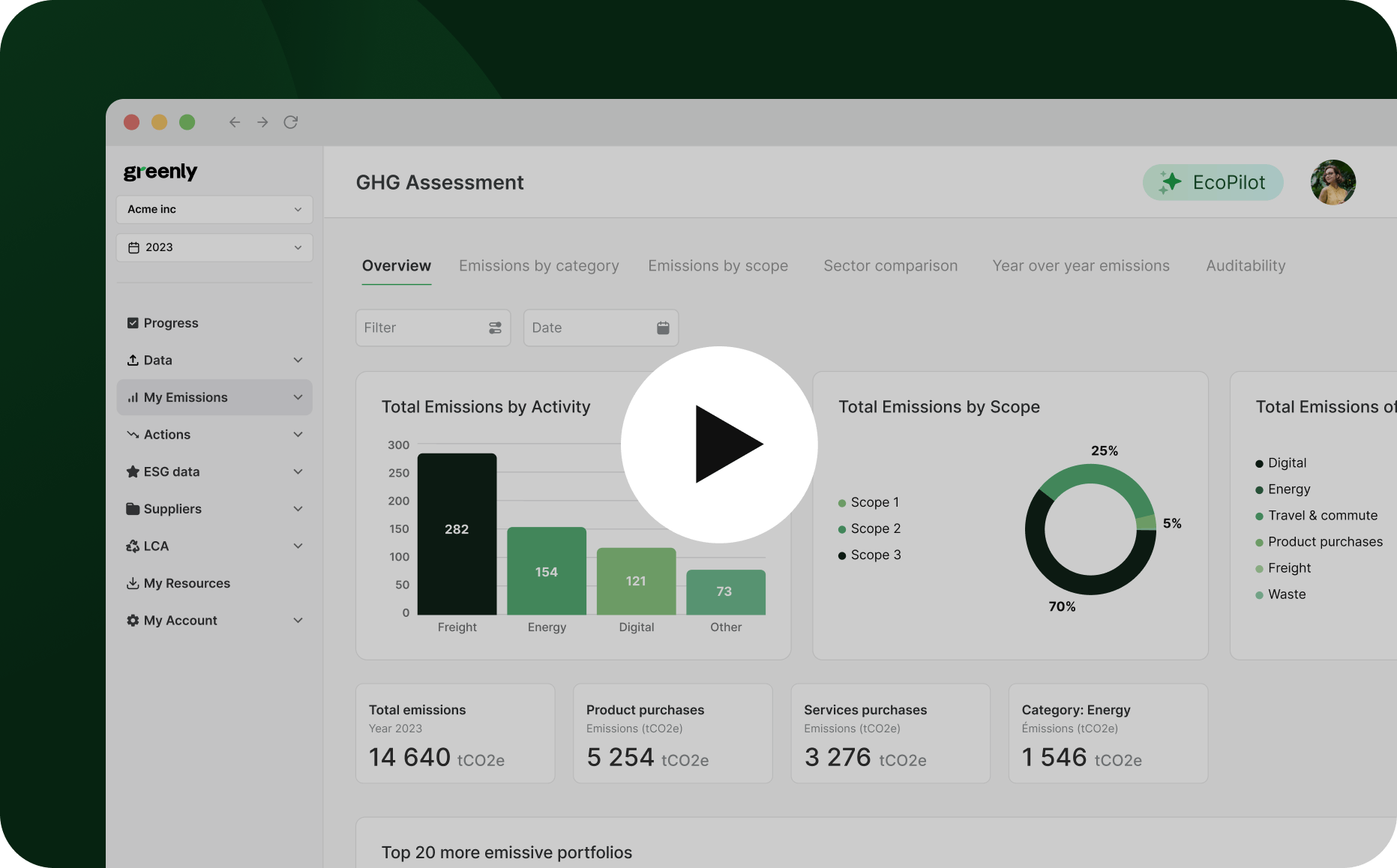1397x868 pixels.
Task: Go to the Auditability tab
Action: [1246, 266]
